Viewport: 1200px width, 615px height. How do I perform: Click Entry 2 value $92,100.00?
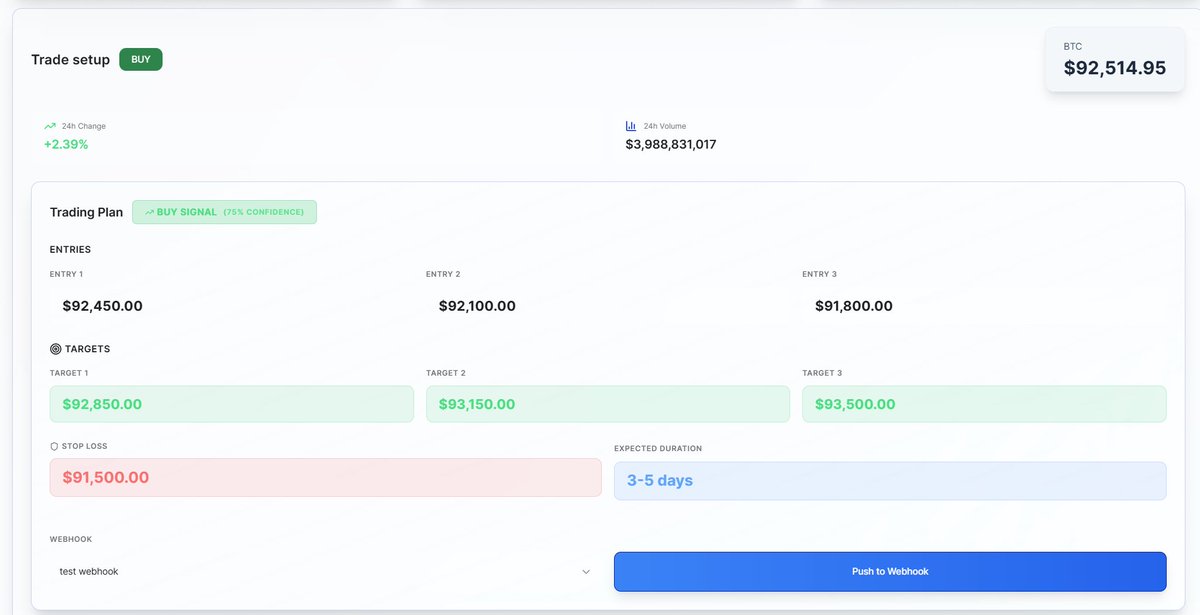tap(477, 306)
